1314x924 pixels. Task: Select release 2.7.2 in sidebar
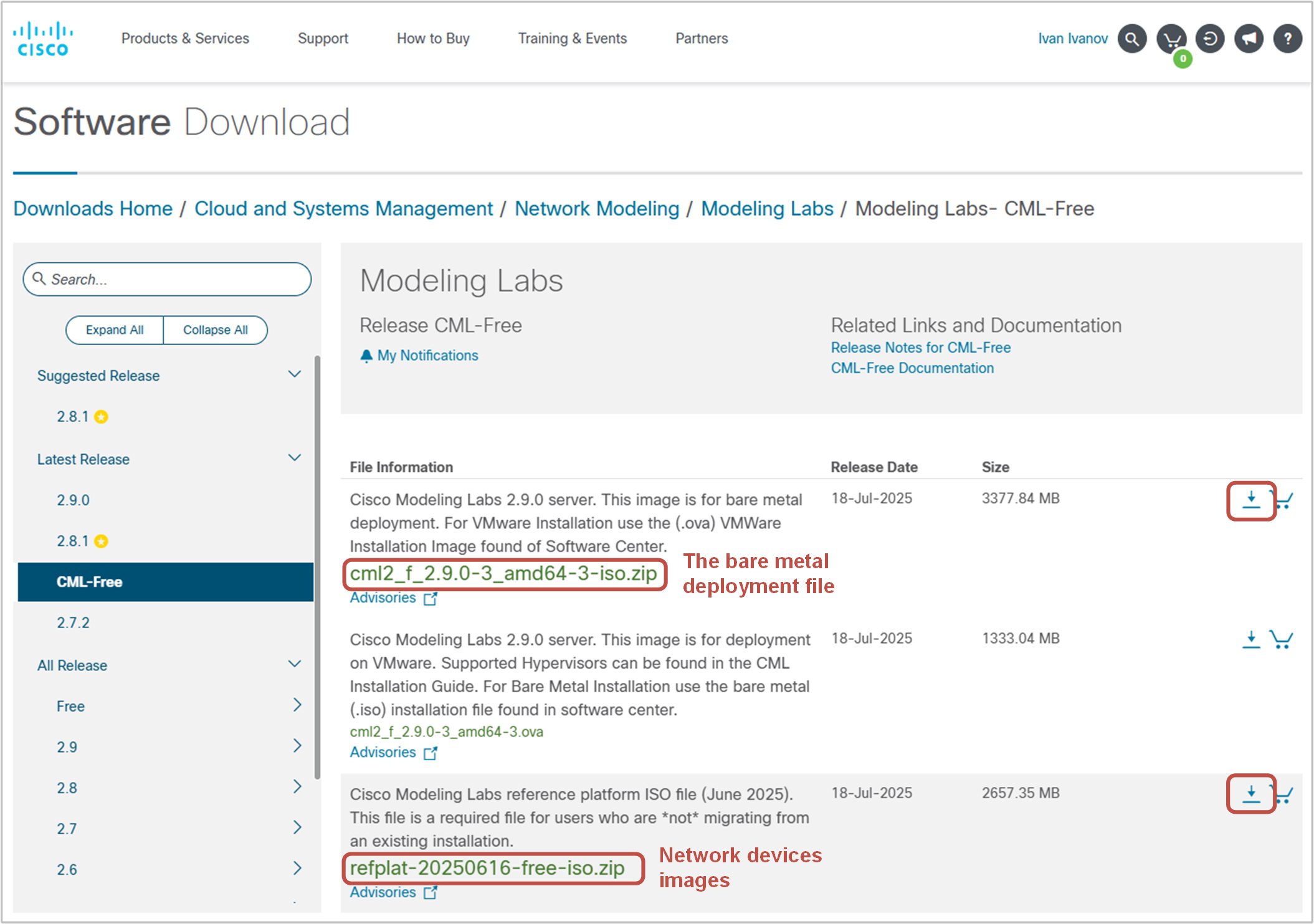tap(73, 623)
